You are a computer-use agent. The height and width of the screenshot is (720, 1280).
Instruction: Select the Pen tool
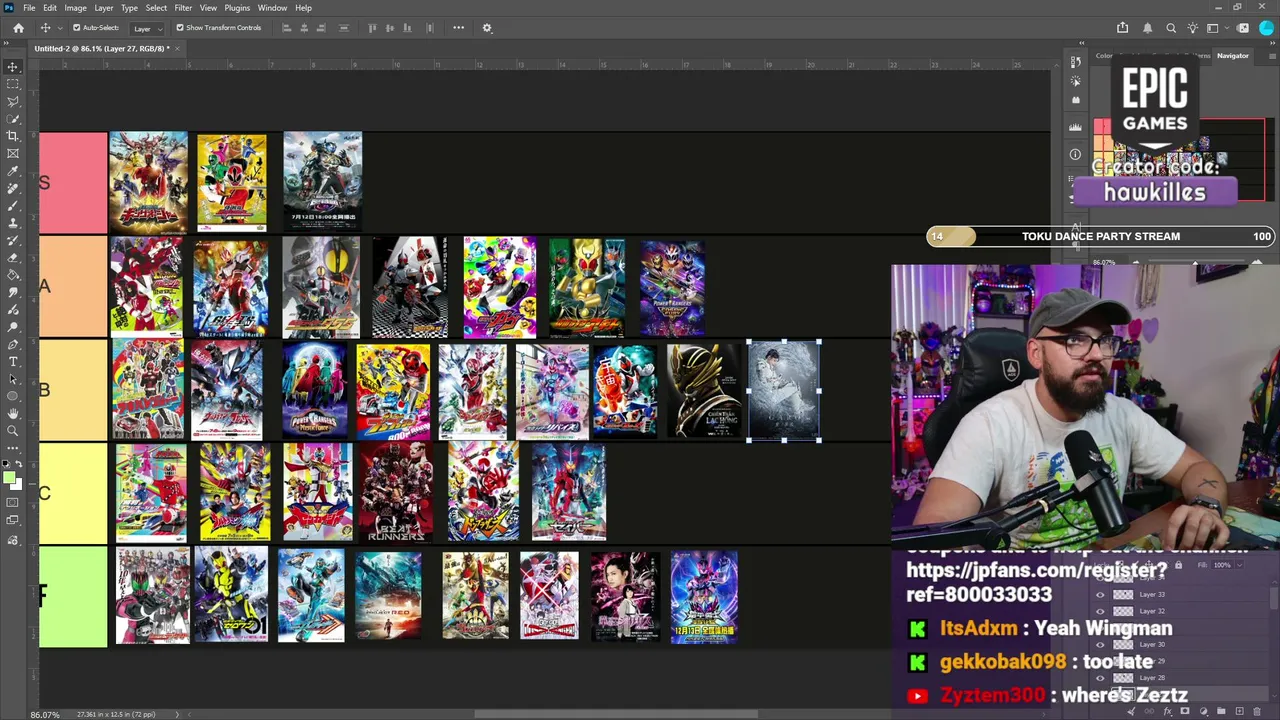coord(13,344)
